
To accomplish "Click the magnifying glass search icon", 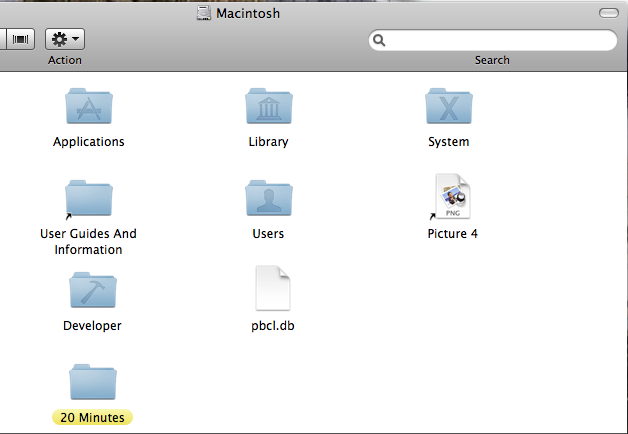I will [x=379, y=40].
